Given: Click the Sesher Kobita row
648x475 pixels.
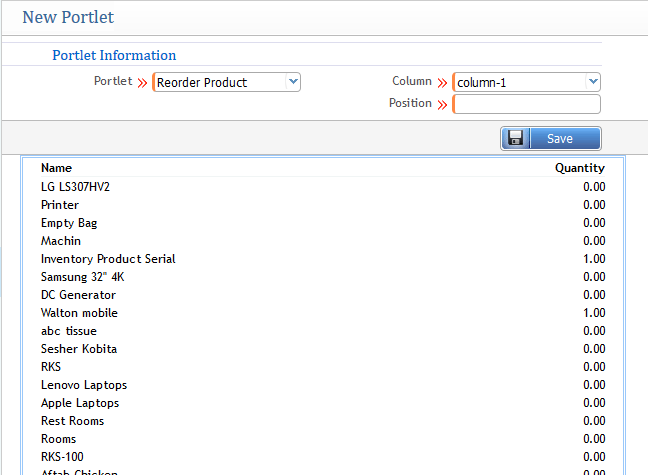Looking at the screenshot, I should pyautogui.click(x=79, y=349).
